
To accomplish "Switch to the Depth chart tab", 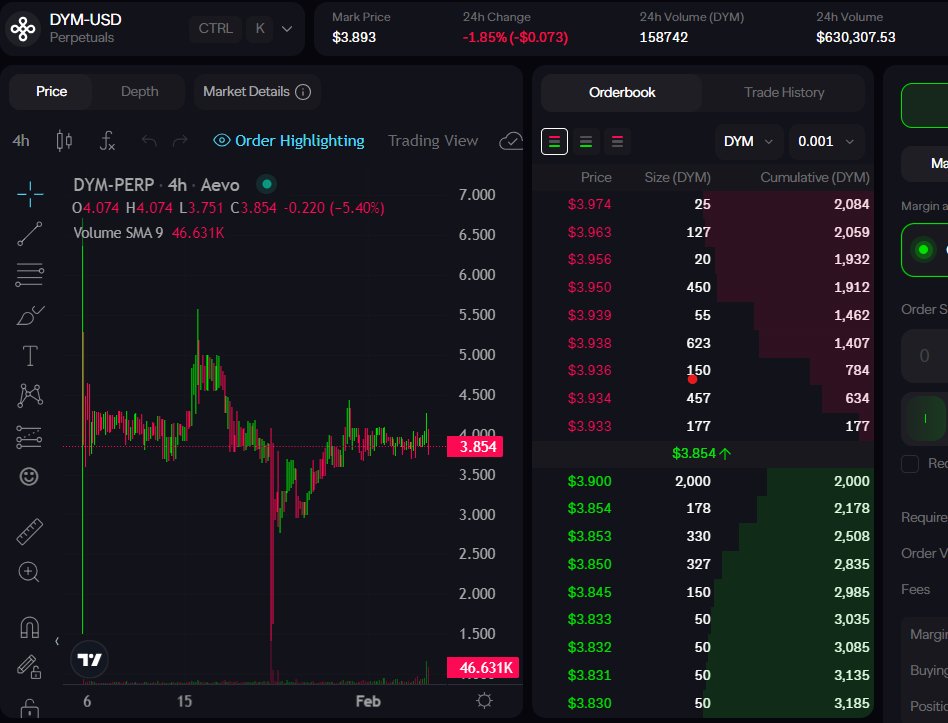I will pos(140,92).
